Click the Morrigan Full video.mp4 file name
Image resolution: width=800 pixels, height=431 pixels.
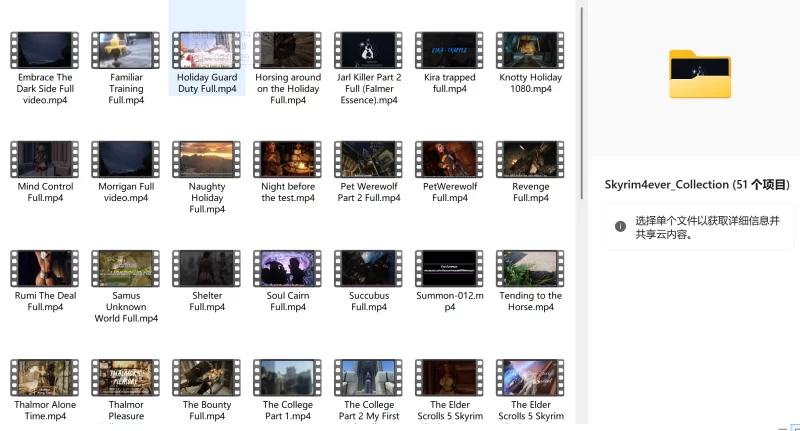(x=126, y=192)
